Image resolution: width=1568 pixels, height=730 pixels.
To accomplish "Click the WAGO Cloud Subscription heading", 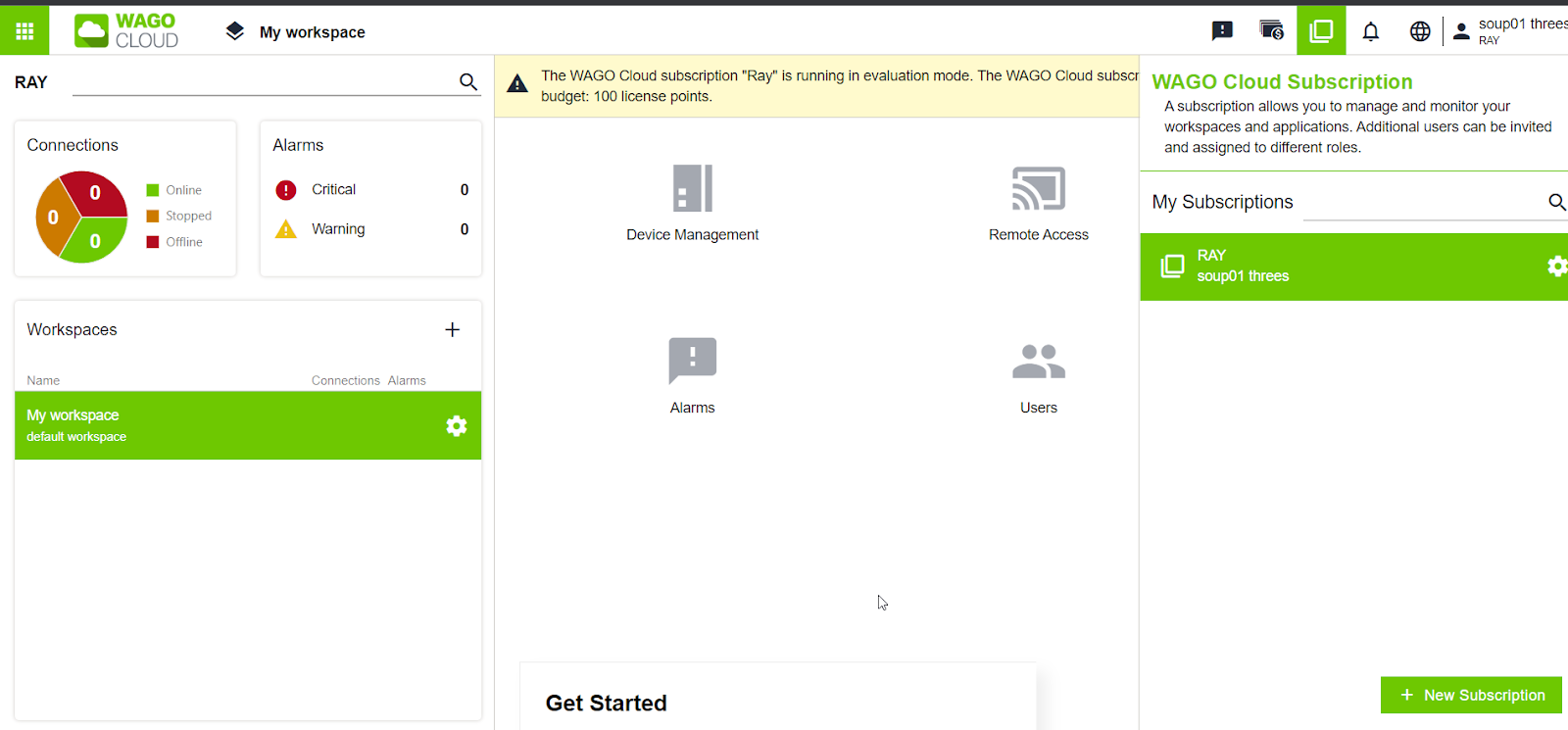I will tap(1282, 82).
